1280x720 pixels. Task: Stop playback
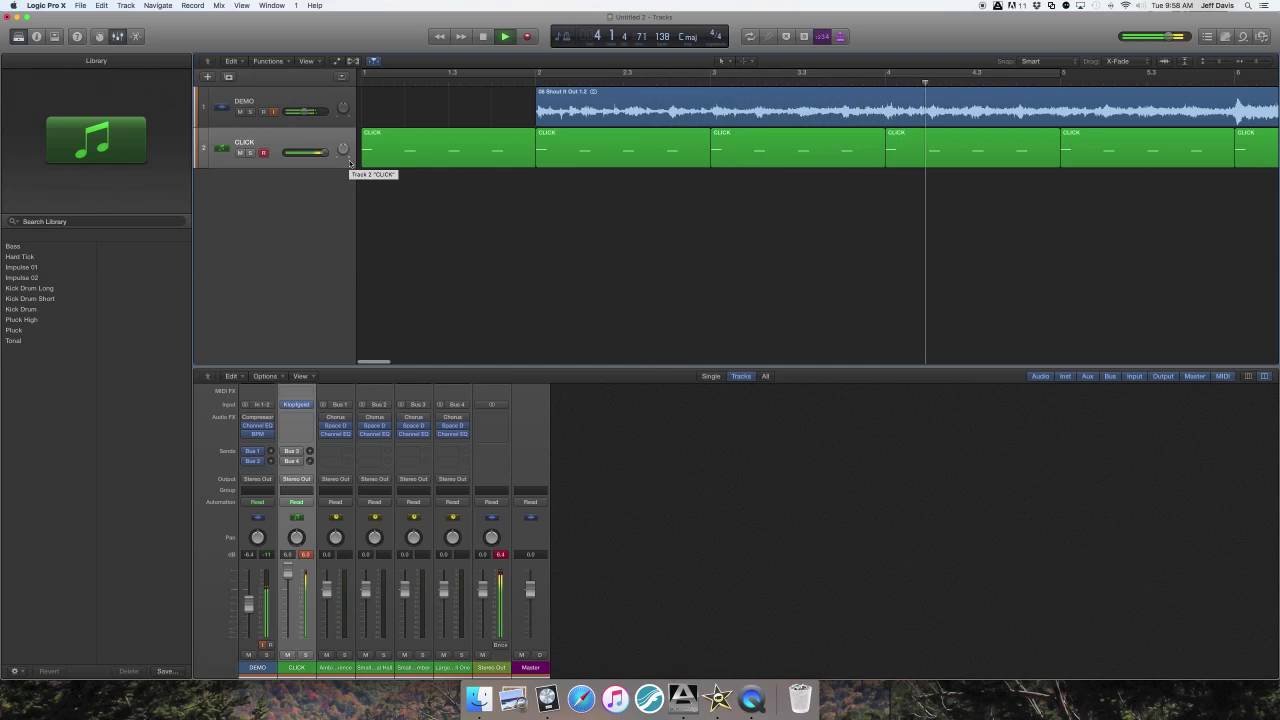click(483, 37)
